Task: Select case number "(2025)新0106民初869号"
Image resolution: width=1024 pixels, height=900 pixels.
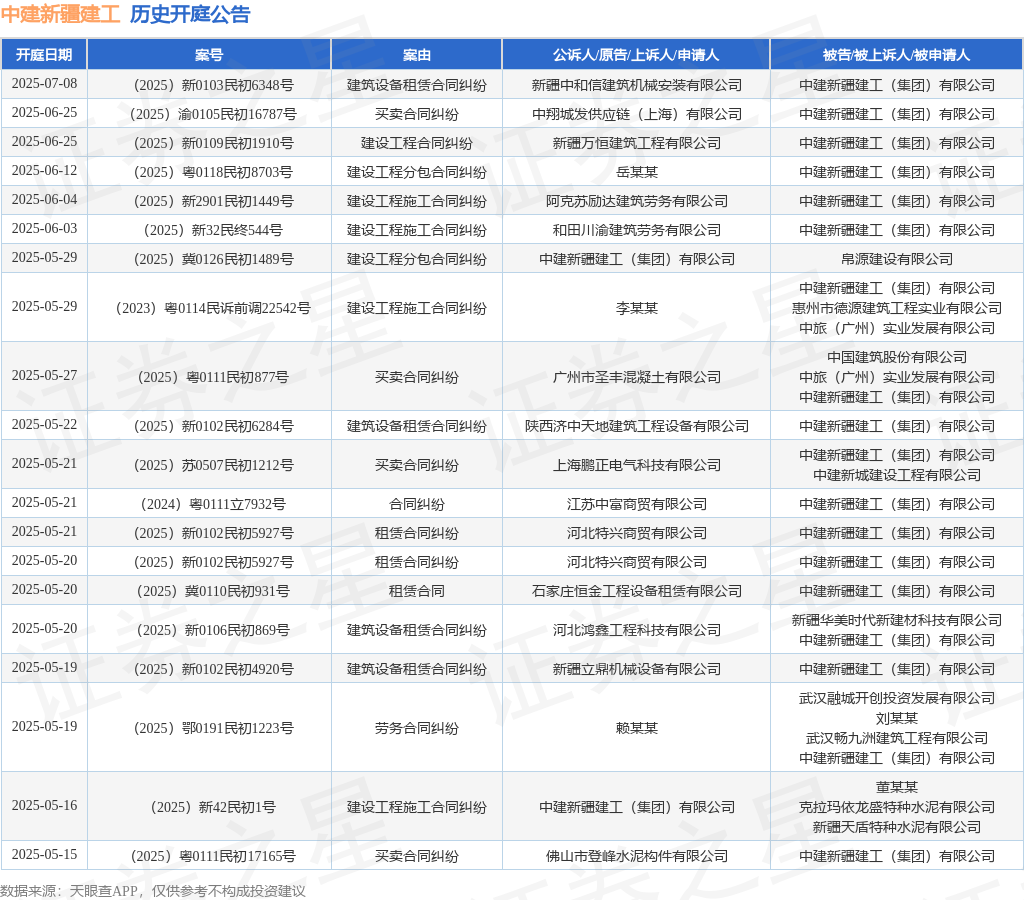Action: tap(209, 630)
